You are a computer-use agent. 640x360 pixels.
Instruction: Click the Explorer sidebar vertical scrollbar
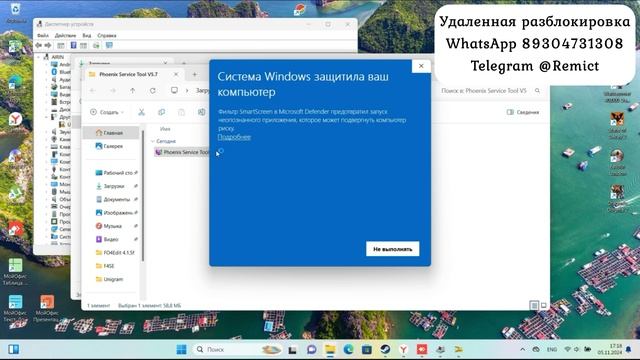click(x=142, y=196)
